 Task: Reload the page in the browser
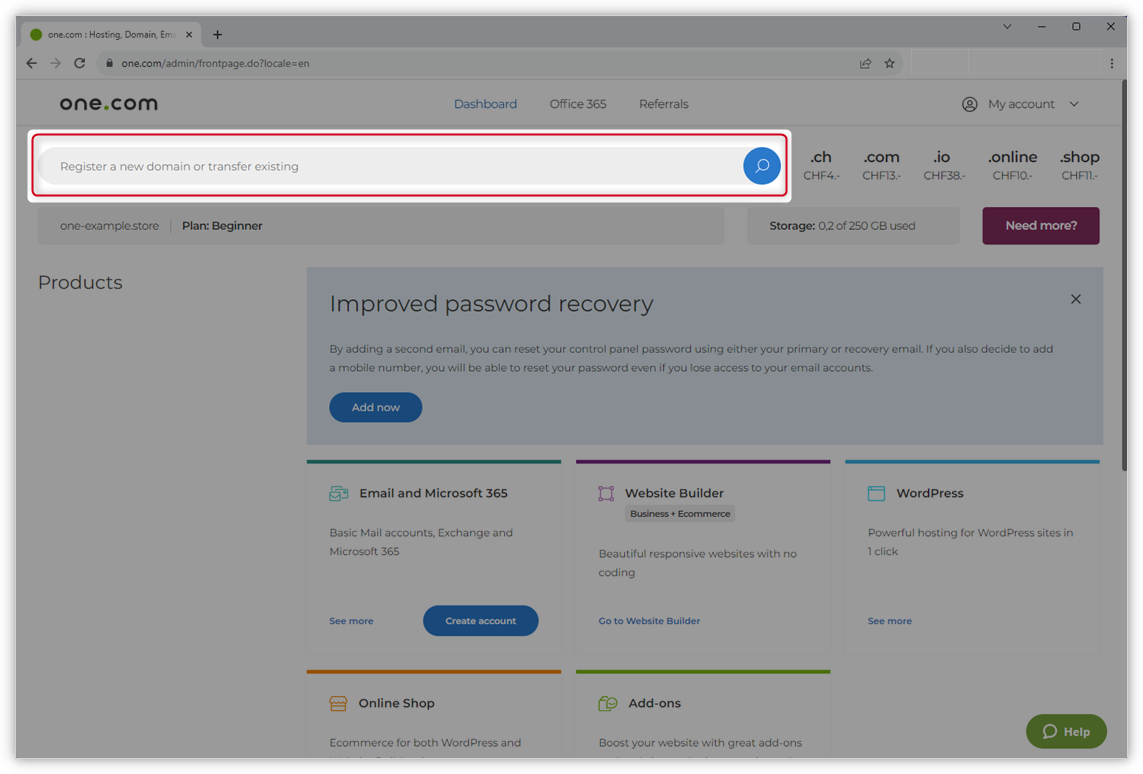[x=80, y=63]
